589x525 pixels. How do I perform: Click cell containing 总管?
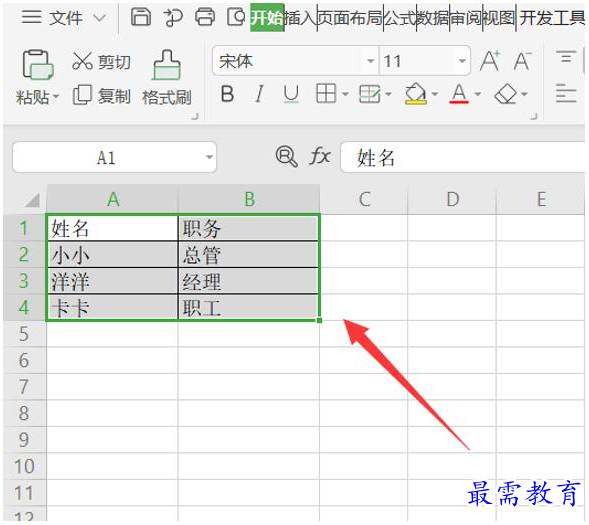(x=248, y=255)
